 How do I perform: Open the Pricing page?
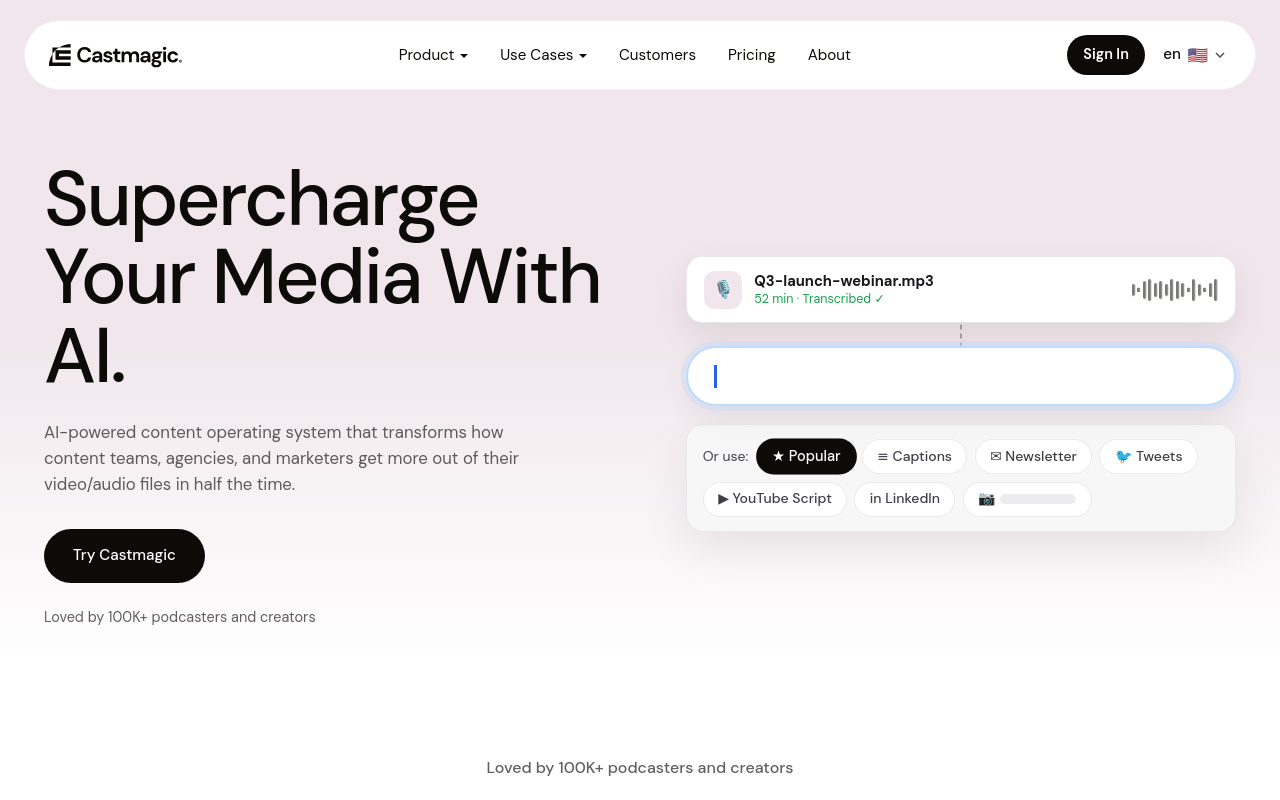[752, 55]
